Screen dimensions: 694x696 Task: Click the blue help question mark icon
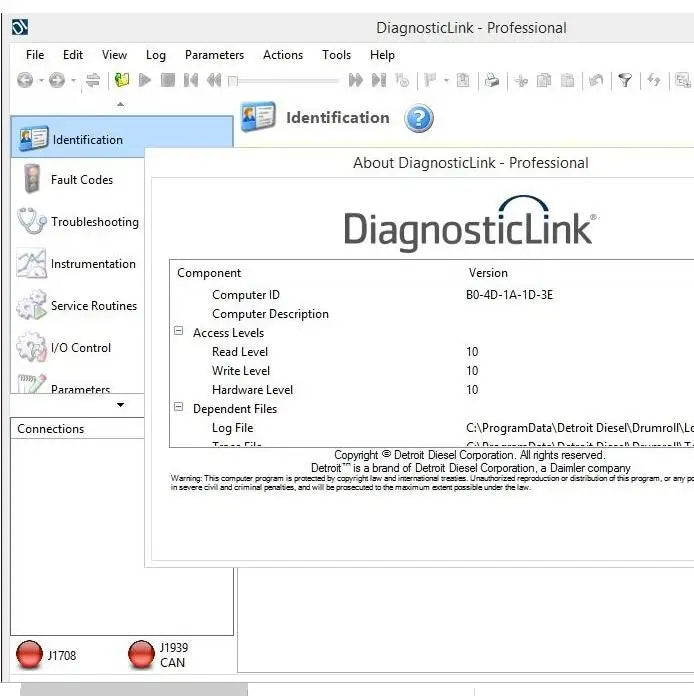(x=419, y=119)
